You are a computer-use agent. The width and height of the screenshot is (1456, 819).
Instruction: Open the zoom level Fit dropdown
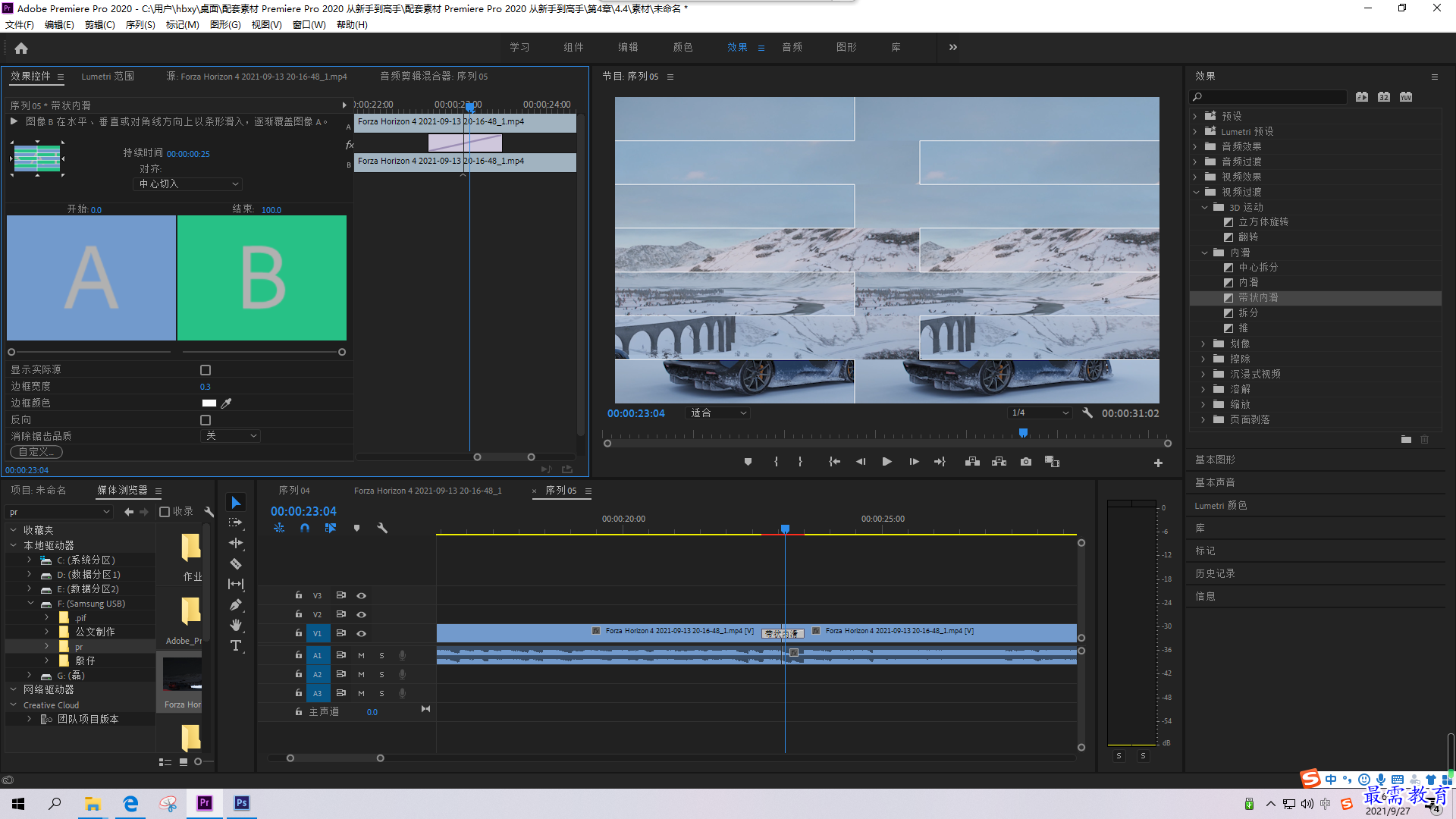[x=717, y=413]
